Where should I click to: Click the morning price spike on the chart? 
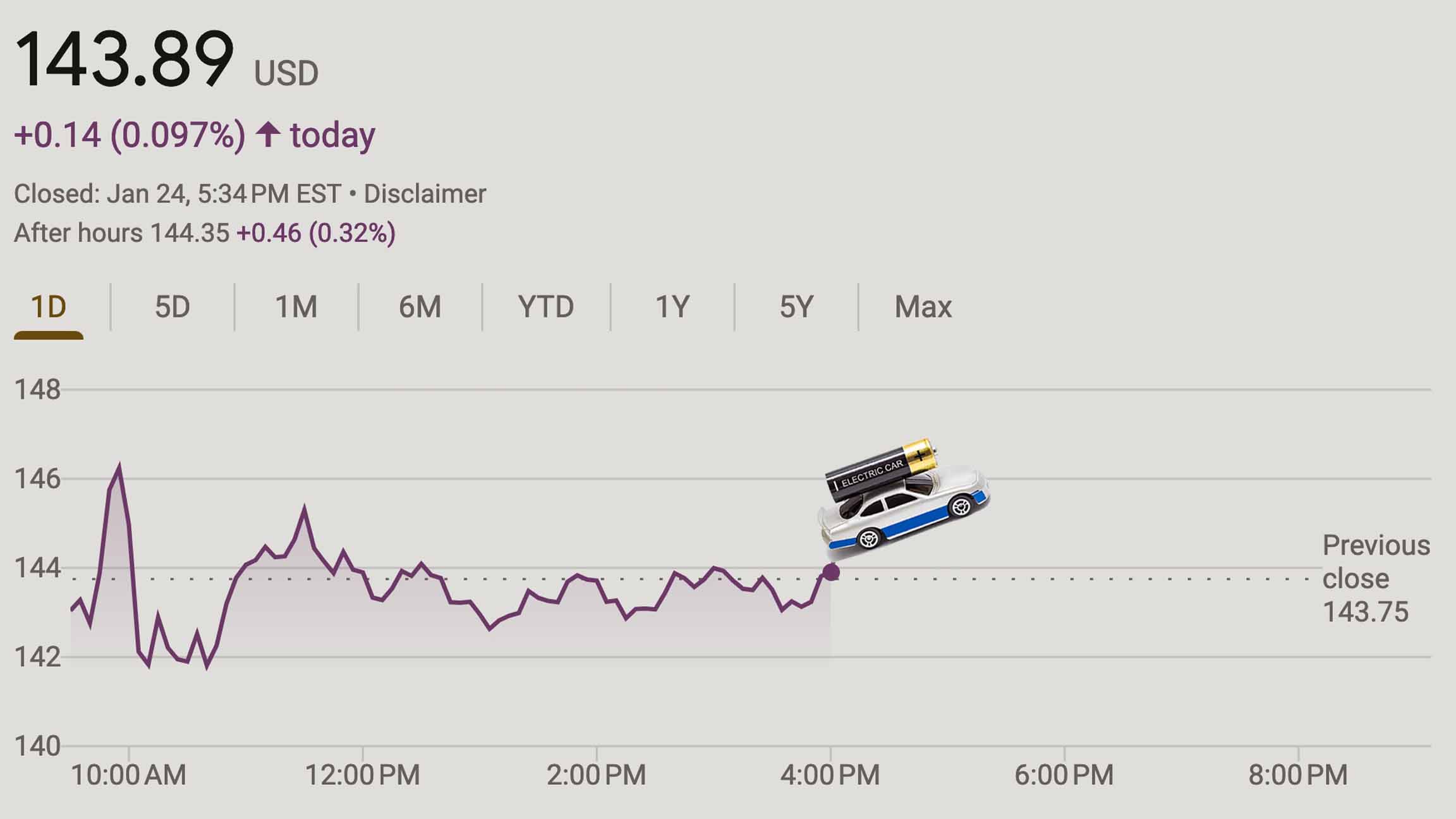pyautogui.click(x=119, y=464)
